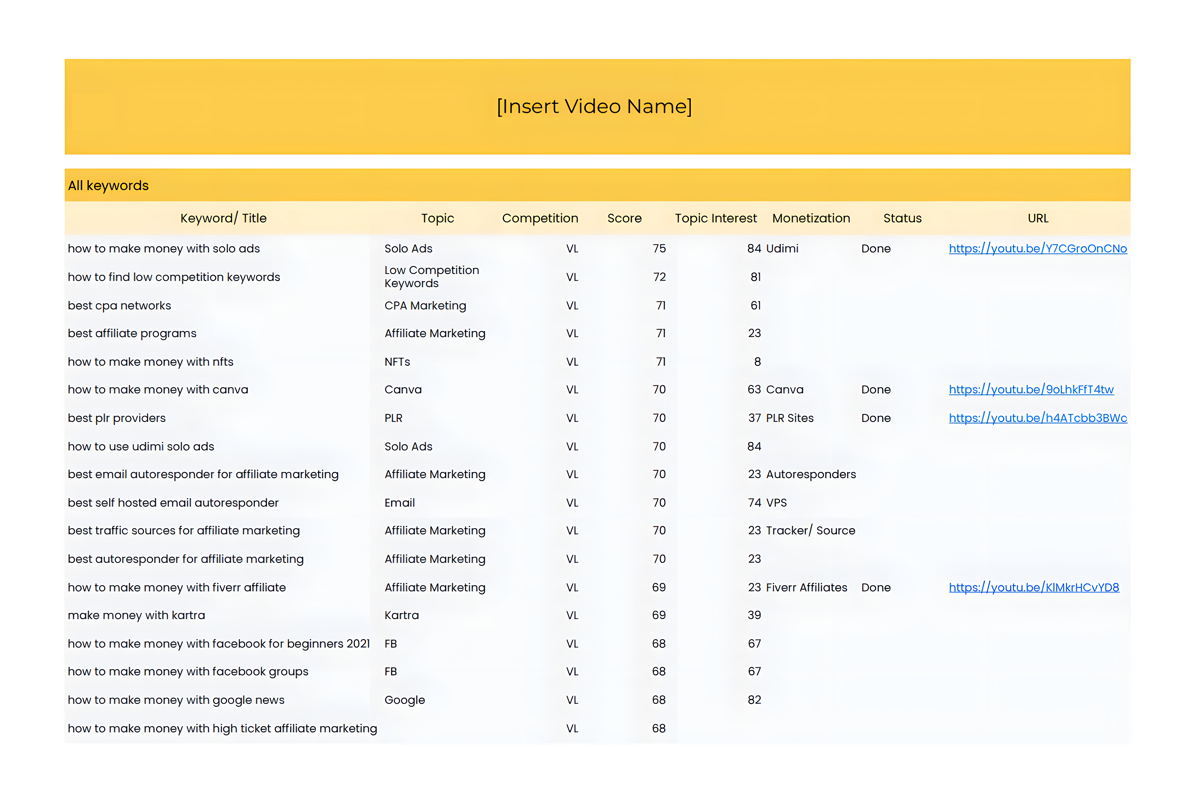This screenshot has height=800, width=1200.
Task: Open the YouTube link in the Canva row
Action: pyautogui.click(x=1030, y=390)
